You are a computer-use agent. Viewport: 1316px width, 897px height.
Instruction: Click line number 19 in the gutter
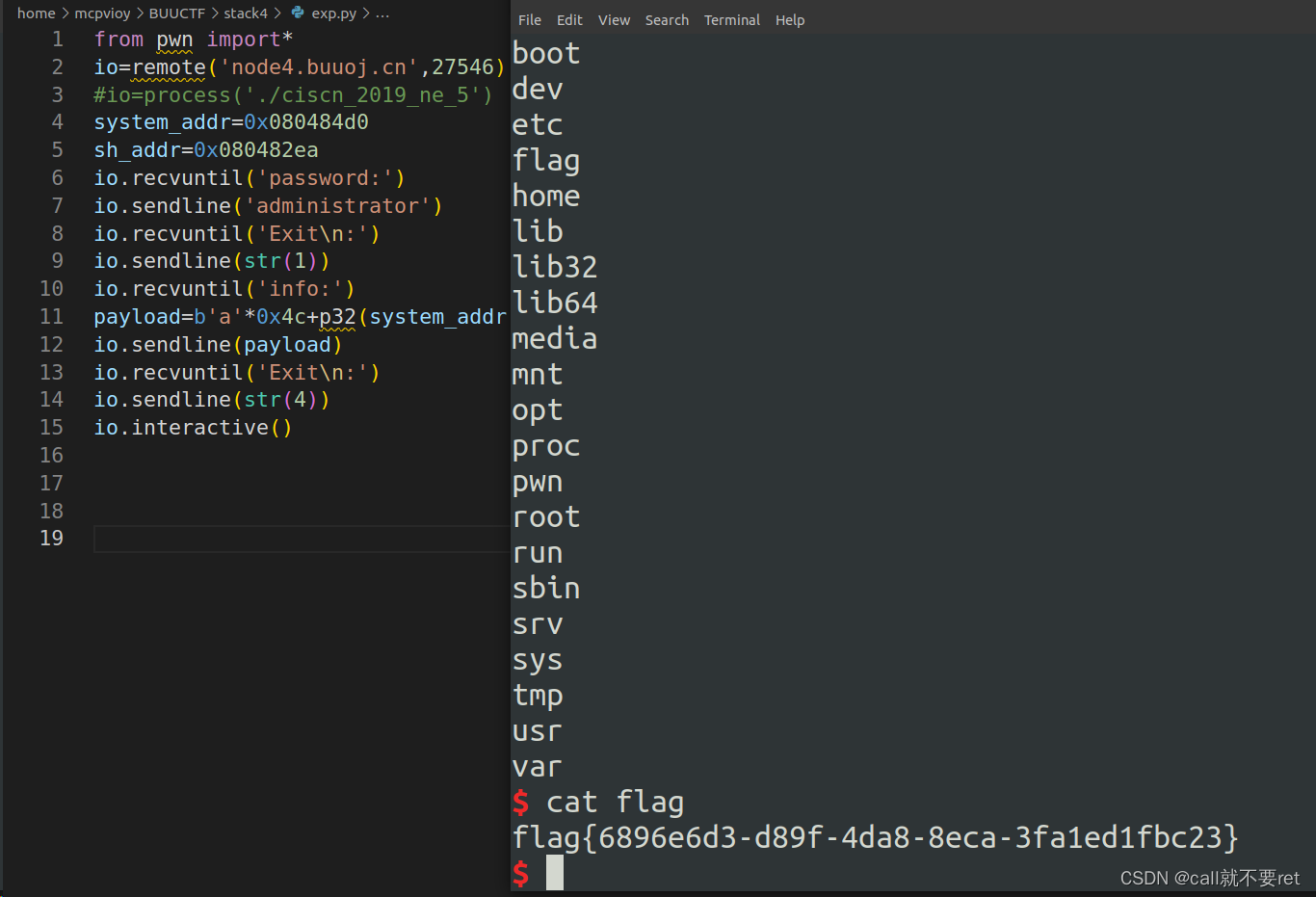[x=51, y=539]
